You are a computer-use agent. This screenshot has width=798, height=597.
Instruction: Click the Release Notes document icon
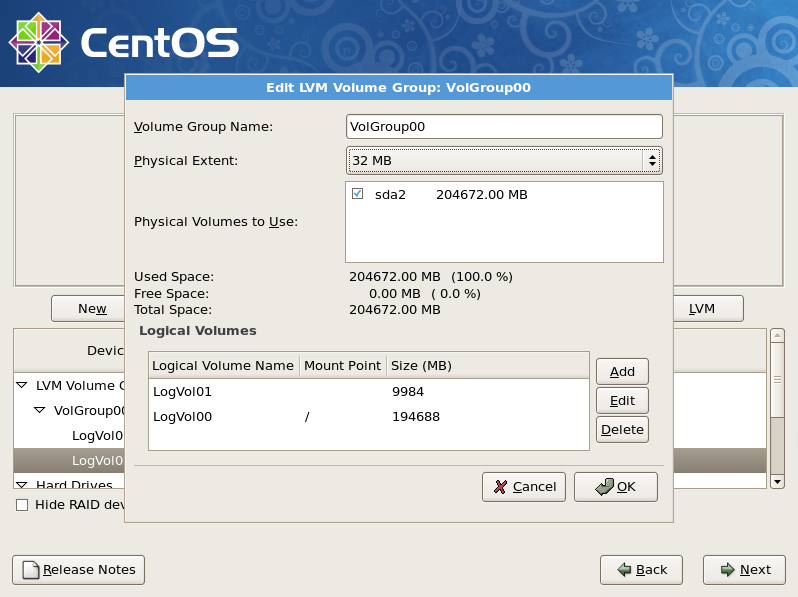31,570
